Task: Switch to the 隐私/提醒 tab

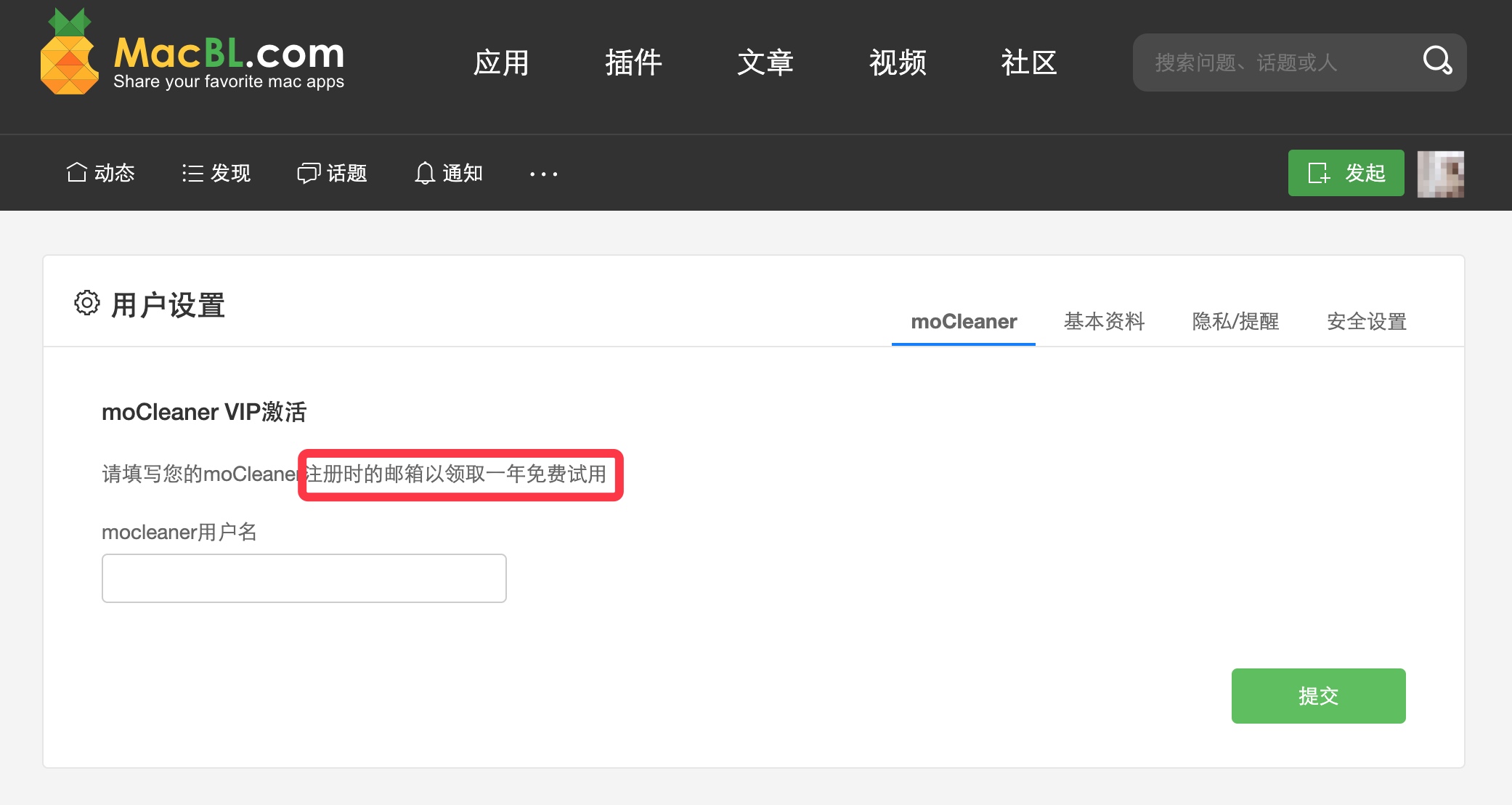Action: [1235, 321]
